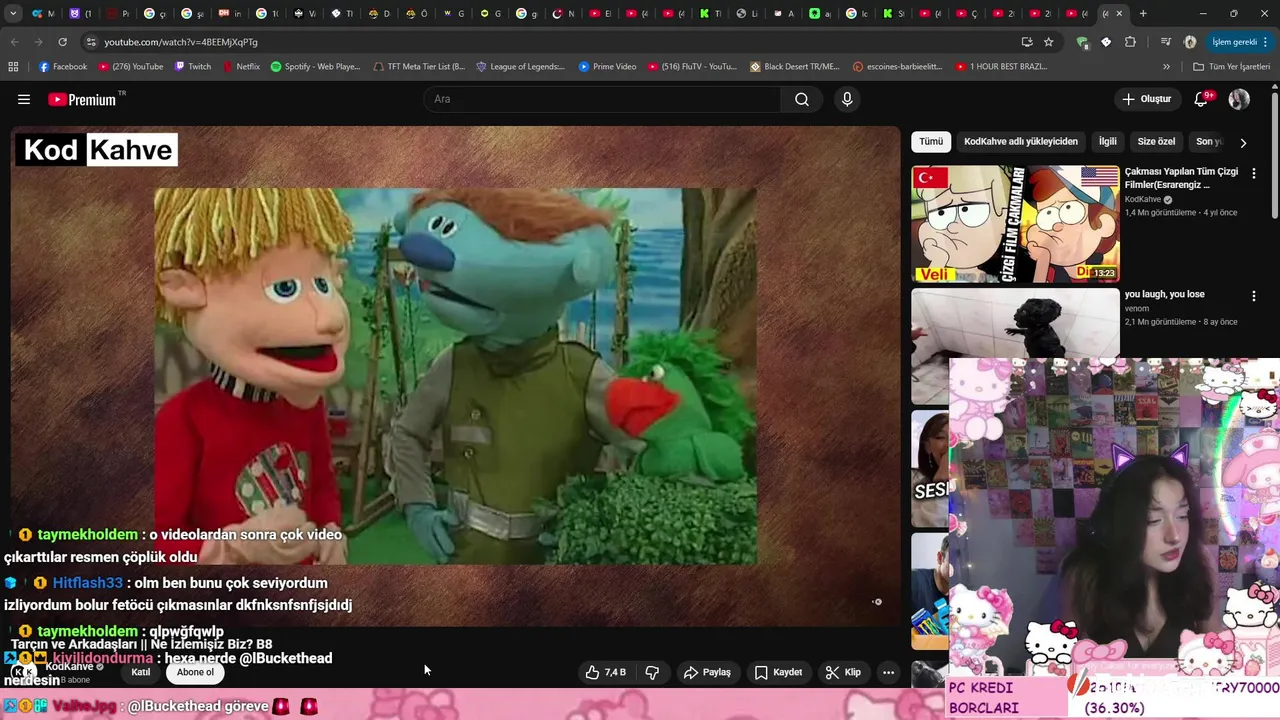Select the Size özel filter chip

[x=1156, y=142]
